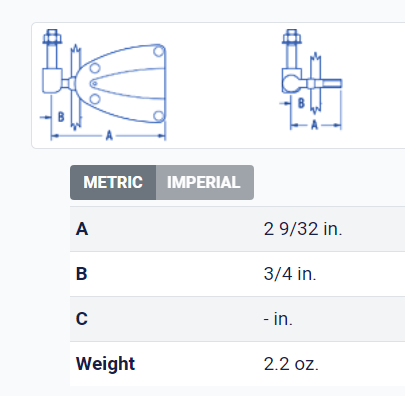Viewport: 405px width, 396px height.
Task: Click the left hinge plate diagram
Action: click(103, 85)
